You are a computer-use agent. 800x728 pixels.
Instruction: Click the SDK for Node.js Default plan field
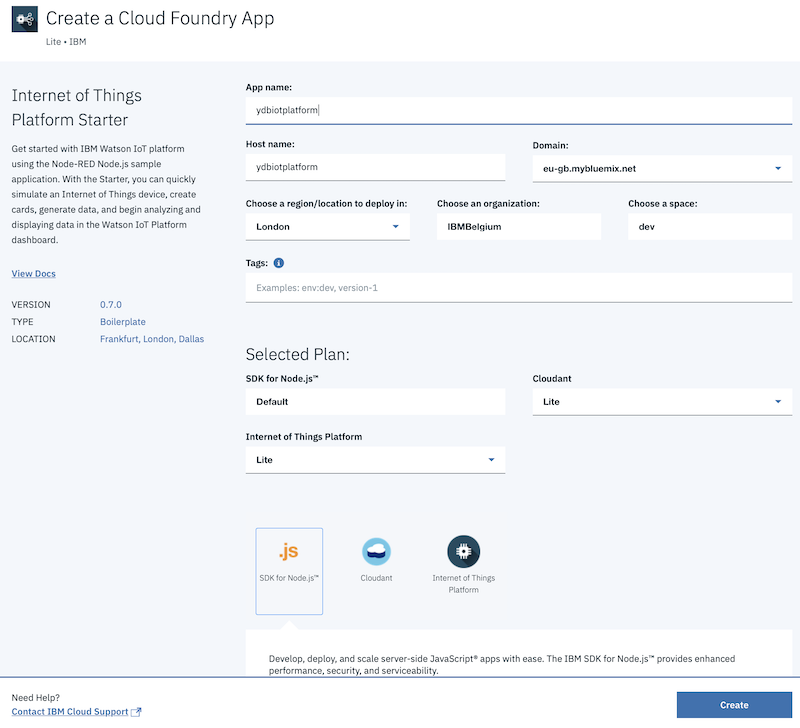pos(376,401)
